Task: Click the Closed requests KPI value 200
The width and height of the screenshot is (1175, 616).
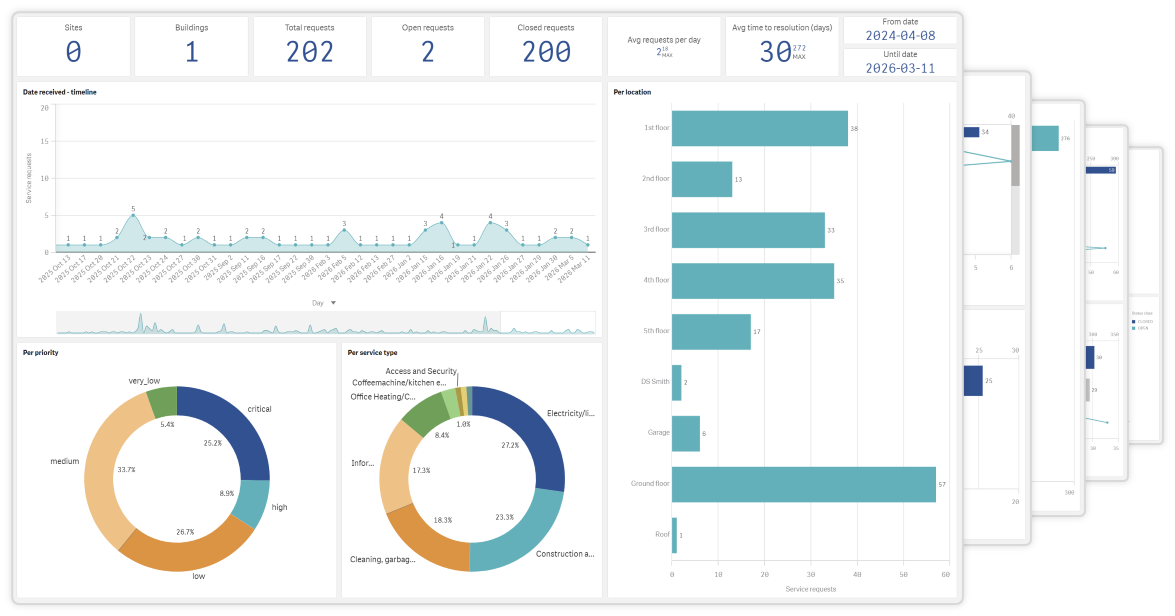Action: pyautogui.click(x=546, y=52)
